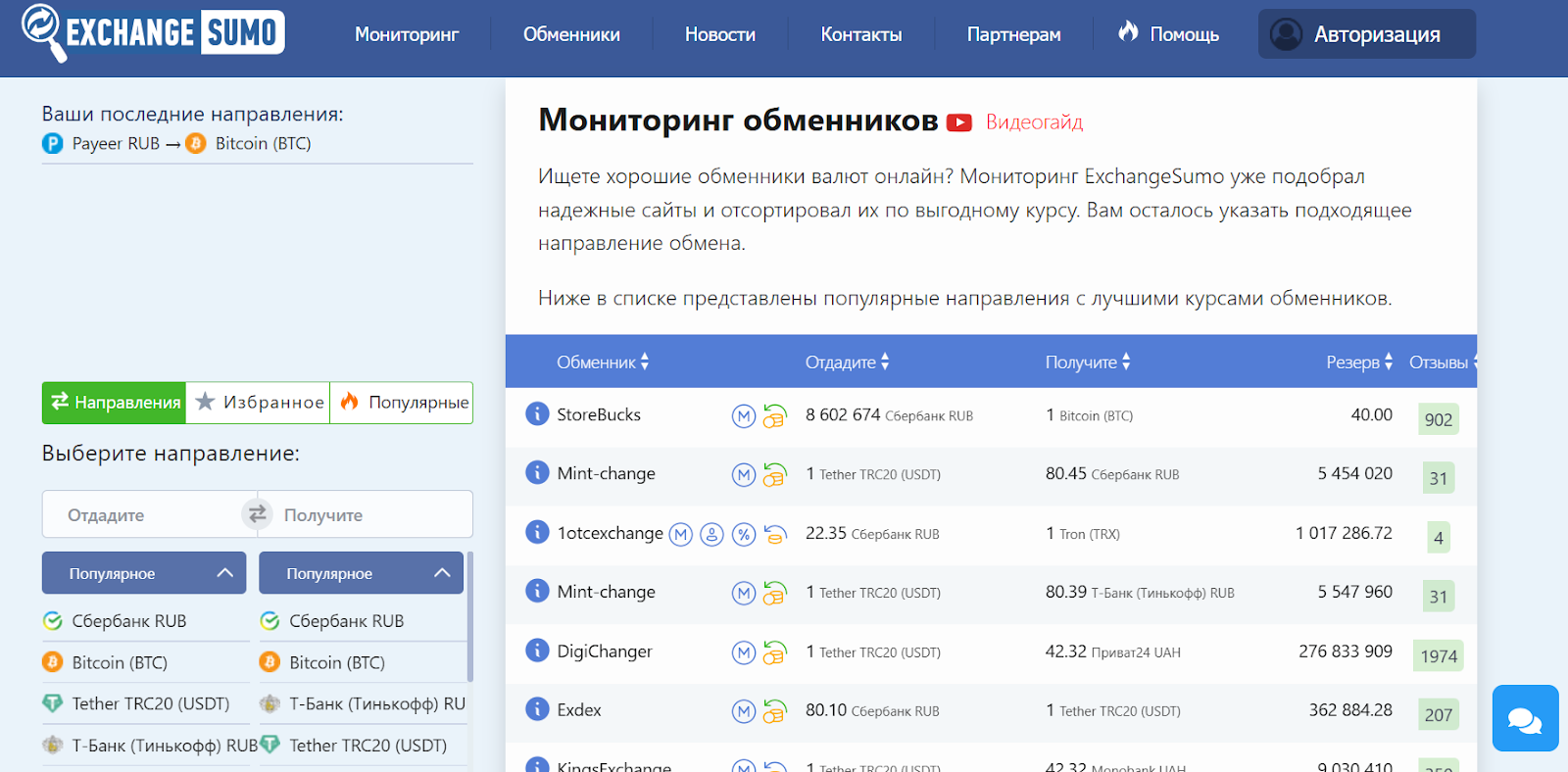Switch to the Избранное tab
This screenshot has width=1568, height=772.
[x=258, y=403]
